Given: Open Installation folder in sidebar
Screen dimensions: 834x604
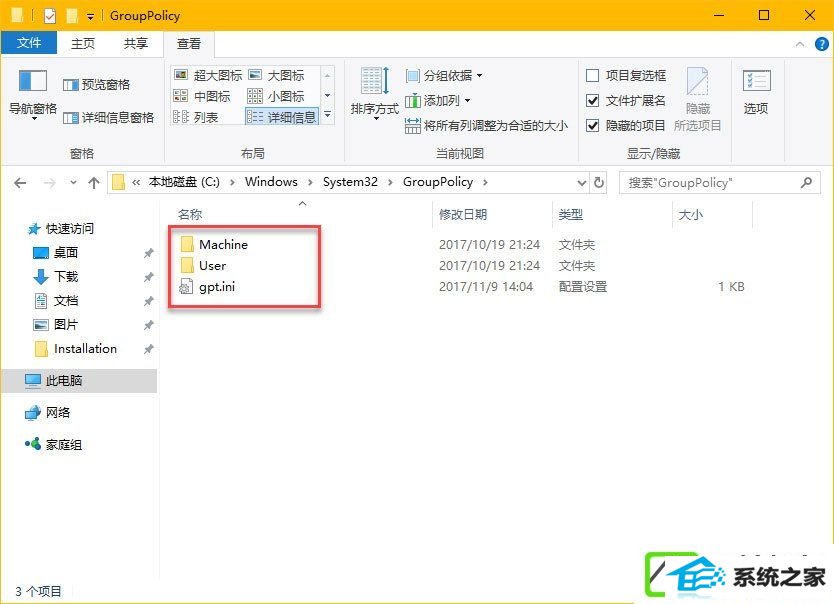Looking at the screenshot, I should coord(76,349).
